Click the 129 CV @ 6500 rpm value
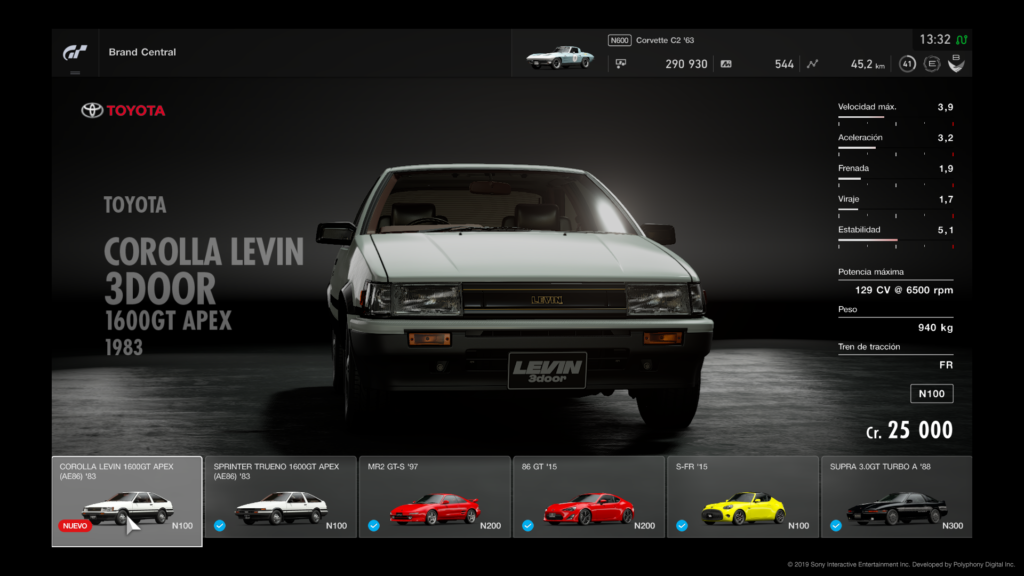Screen dimensions: 1024x576 point(904,290)
